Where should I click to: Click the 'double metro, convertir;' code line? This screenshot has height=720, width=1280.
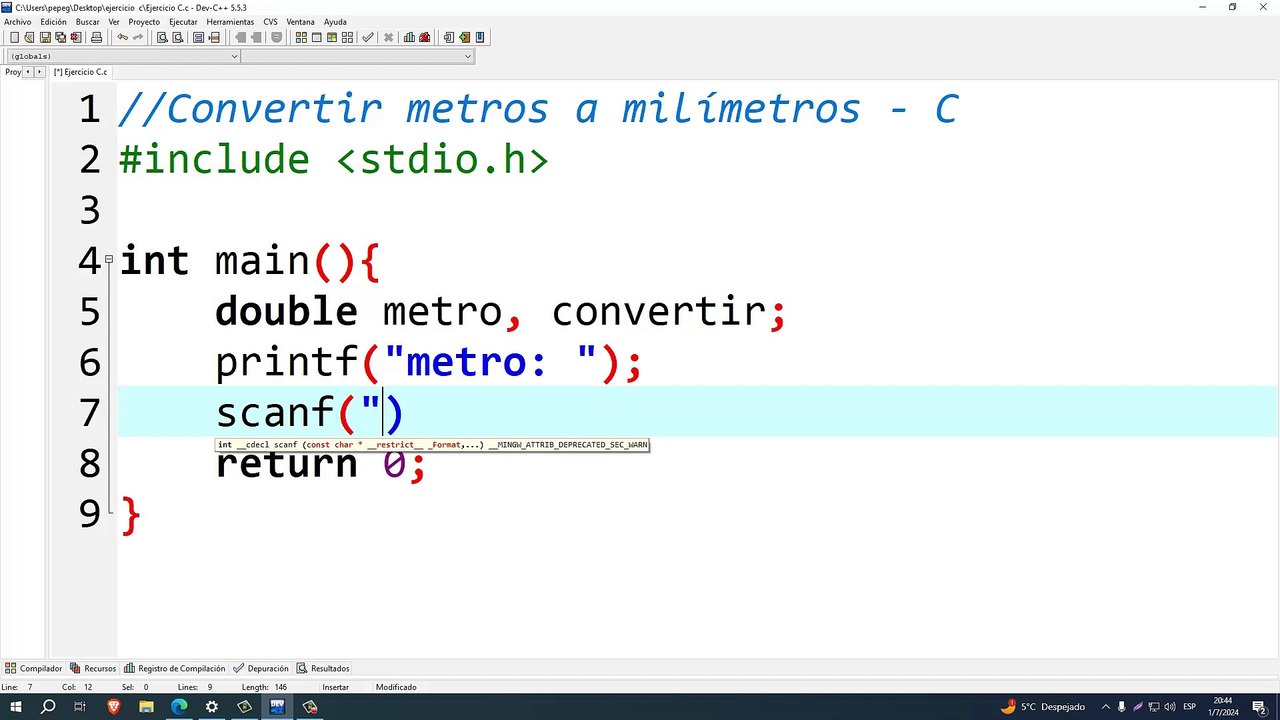point(500,312)
